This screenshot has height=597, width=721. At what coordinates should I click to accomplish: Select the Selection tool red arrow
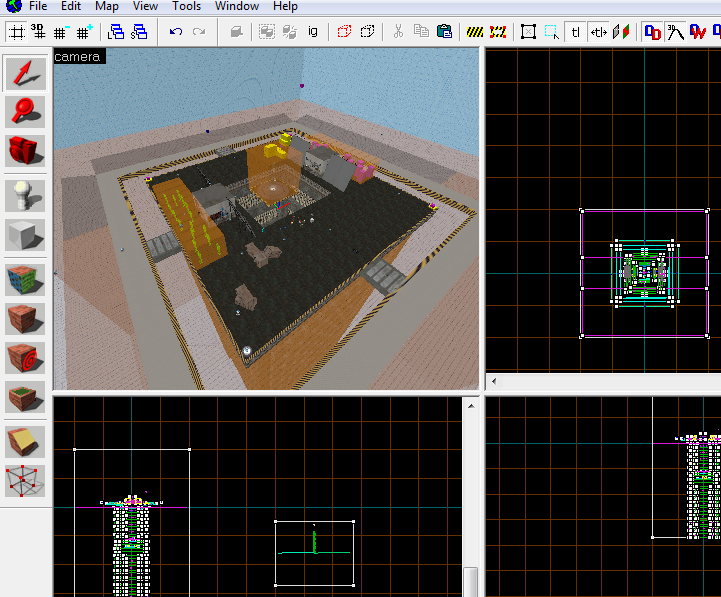click(x=24, y=72)
